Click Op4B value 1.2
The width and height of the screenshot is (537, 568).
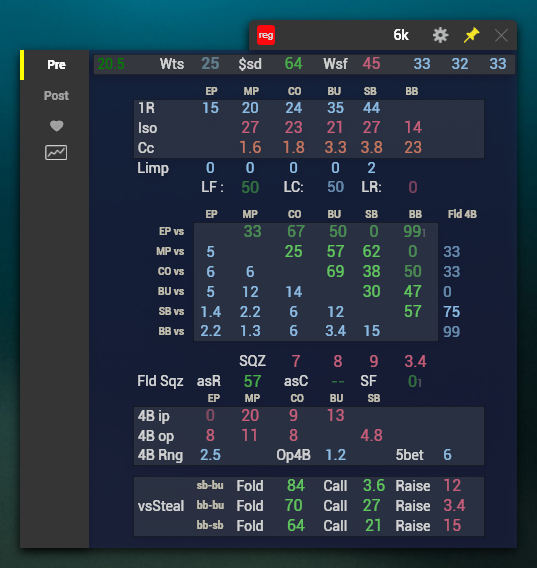tap(336, 455)
